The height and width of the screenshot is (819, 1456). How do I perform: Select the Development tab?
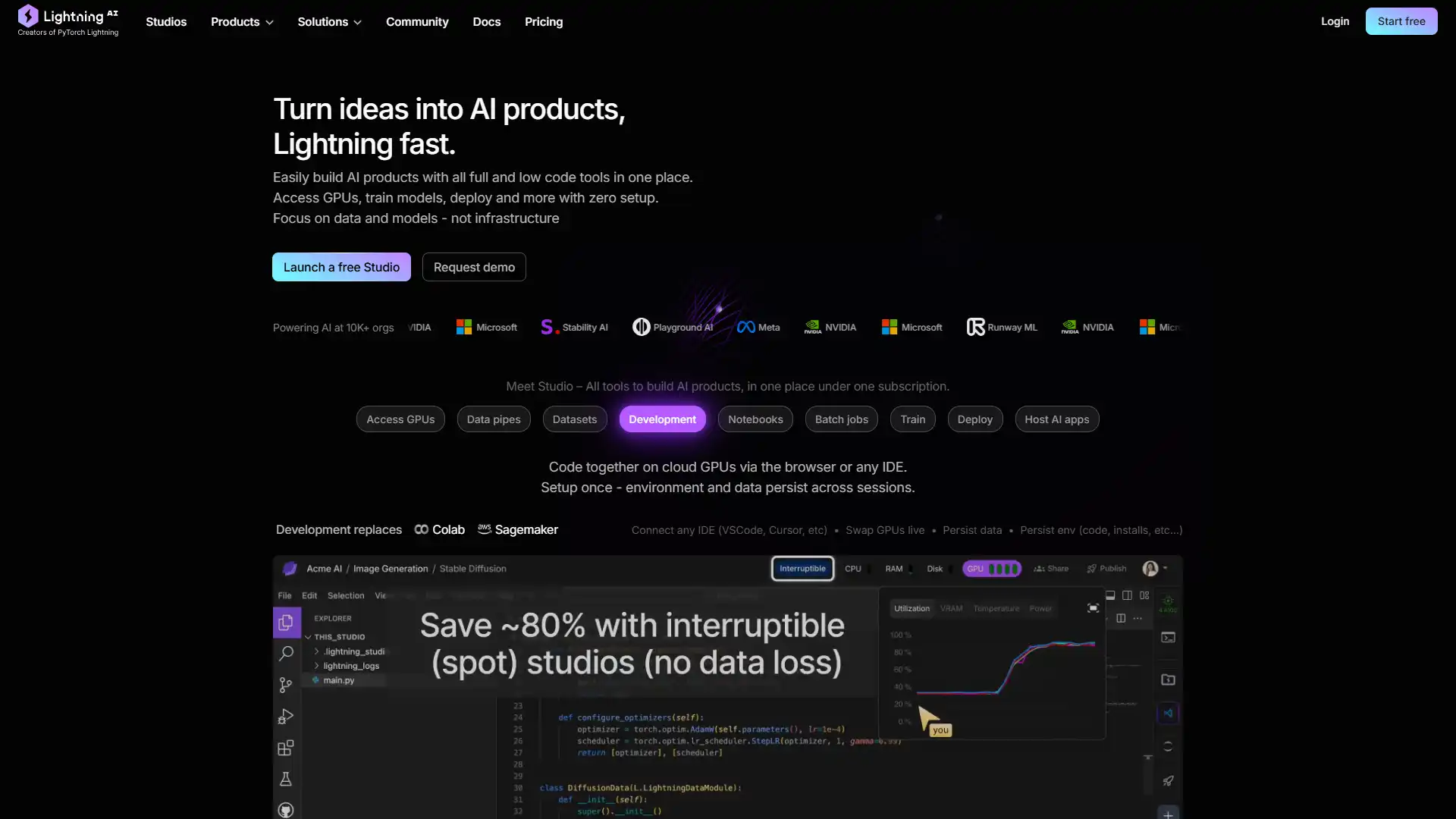(662, 418)
